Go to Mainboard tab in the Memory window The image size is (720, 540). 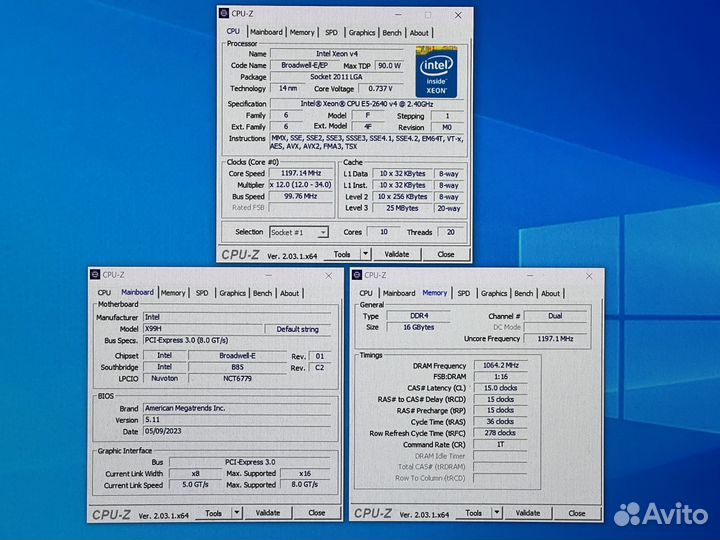pos(399,293)
